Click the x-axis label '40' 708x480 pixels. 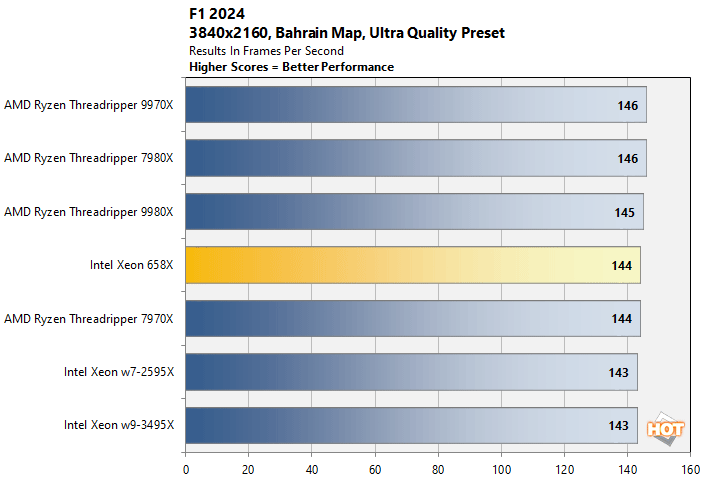[x=312, y=470]
